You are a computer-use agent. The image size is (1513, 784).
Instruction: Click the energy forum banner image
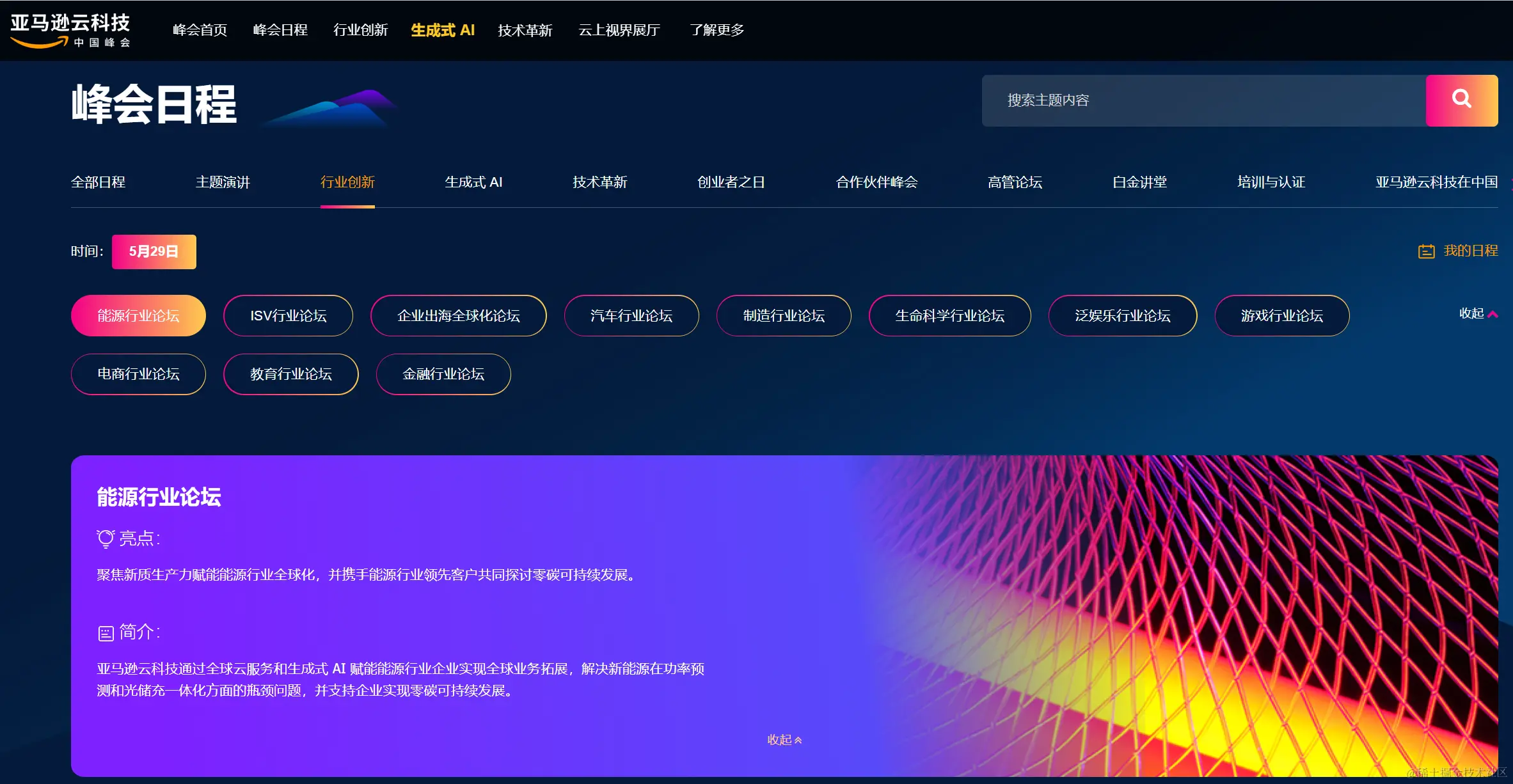(x=1184, y=614)
